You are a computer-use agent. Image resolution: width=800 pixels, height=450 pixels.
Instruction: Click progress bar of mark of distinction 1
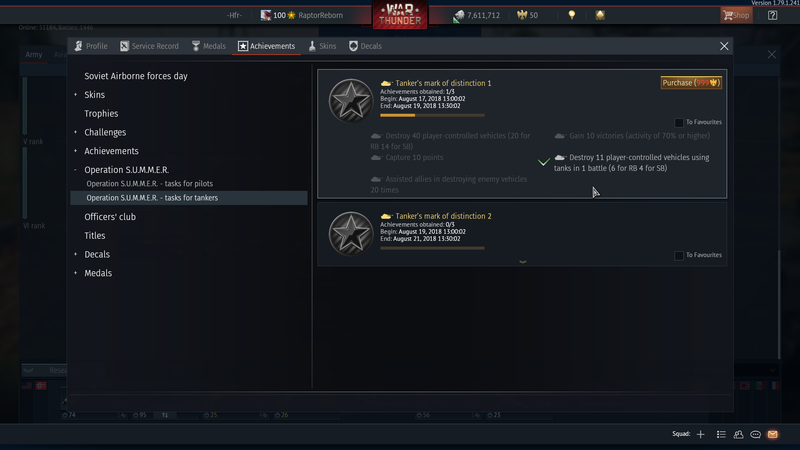(x=432, y=115)
